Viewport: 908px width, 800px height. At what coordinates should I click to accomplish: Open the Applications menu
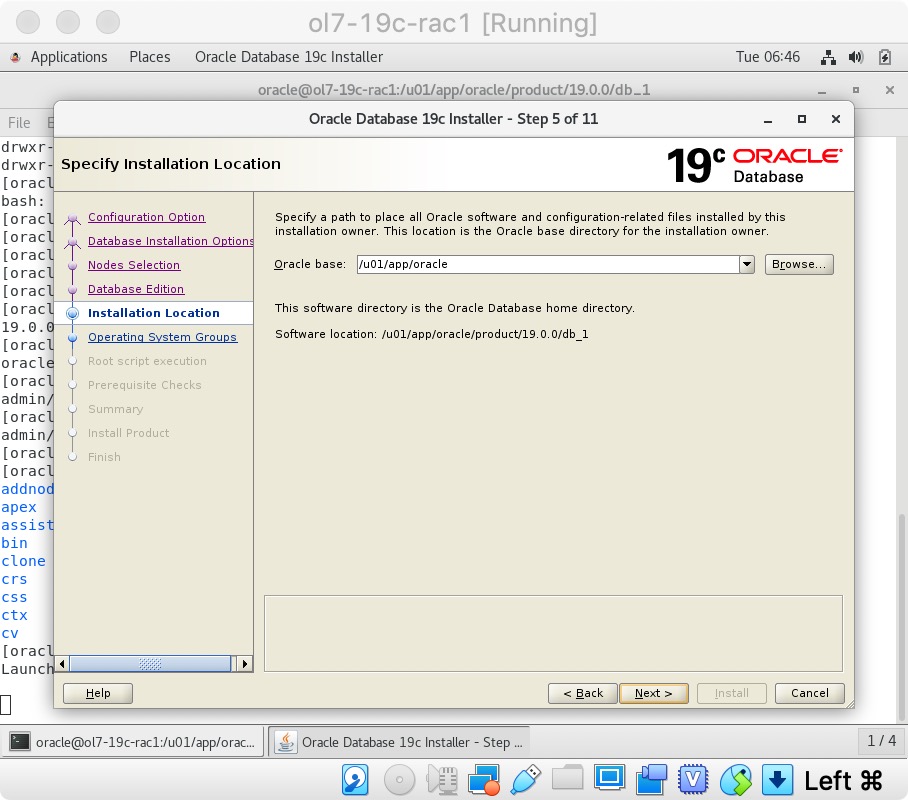click(x=69, y=57)
